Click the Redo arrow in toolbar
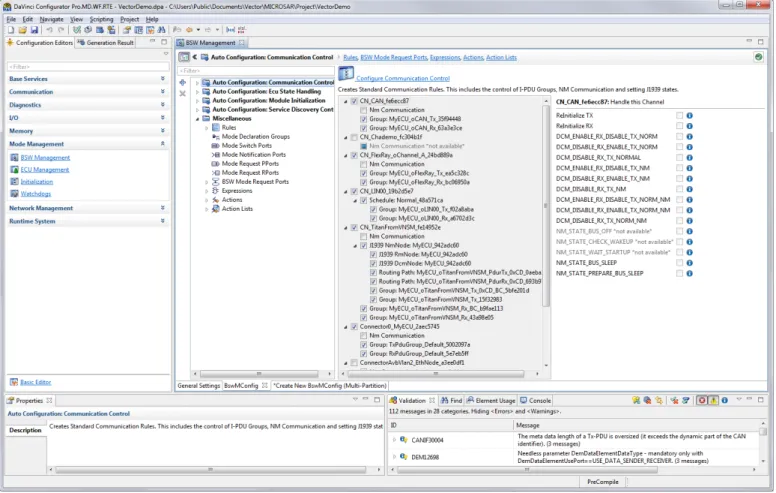This screenshot has height=493, width=776. pos(61,30)
